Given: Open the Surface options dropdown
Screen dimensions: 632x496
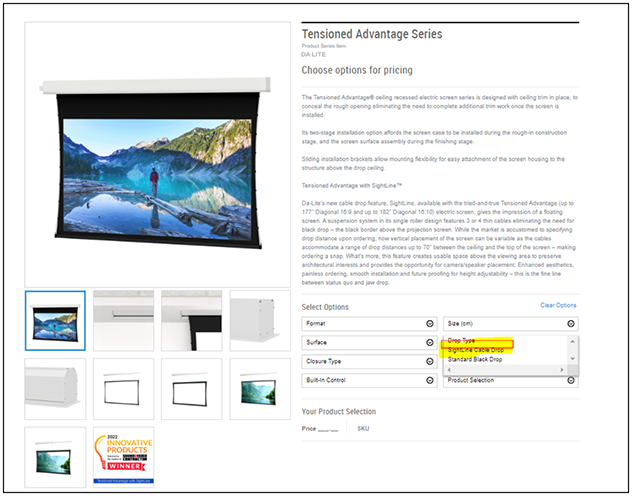Looking at the screenshot, I should coord(369,342).
